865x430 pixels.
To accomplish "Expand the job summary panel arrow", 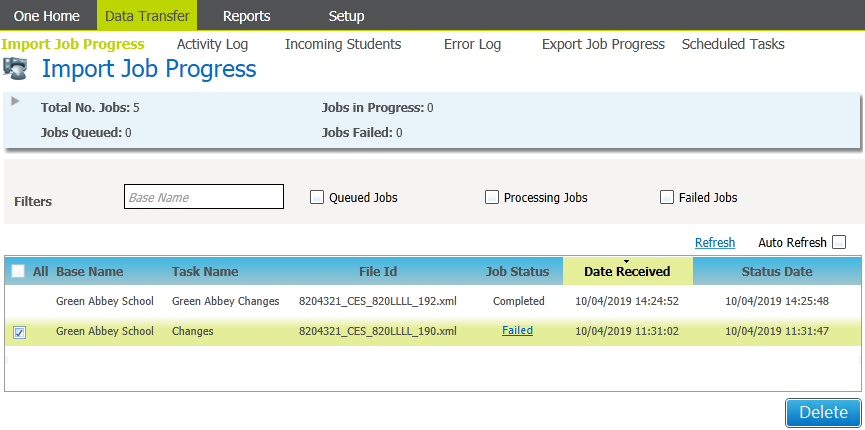I will tap(15, 101).
